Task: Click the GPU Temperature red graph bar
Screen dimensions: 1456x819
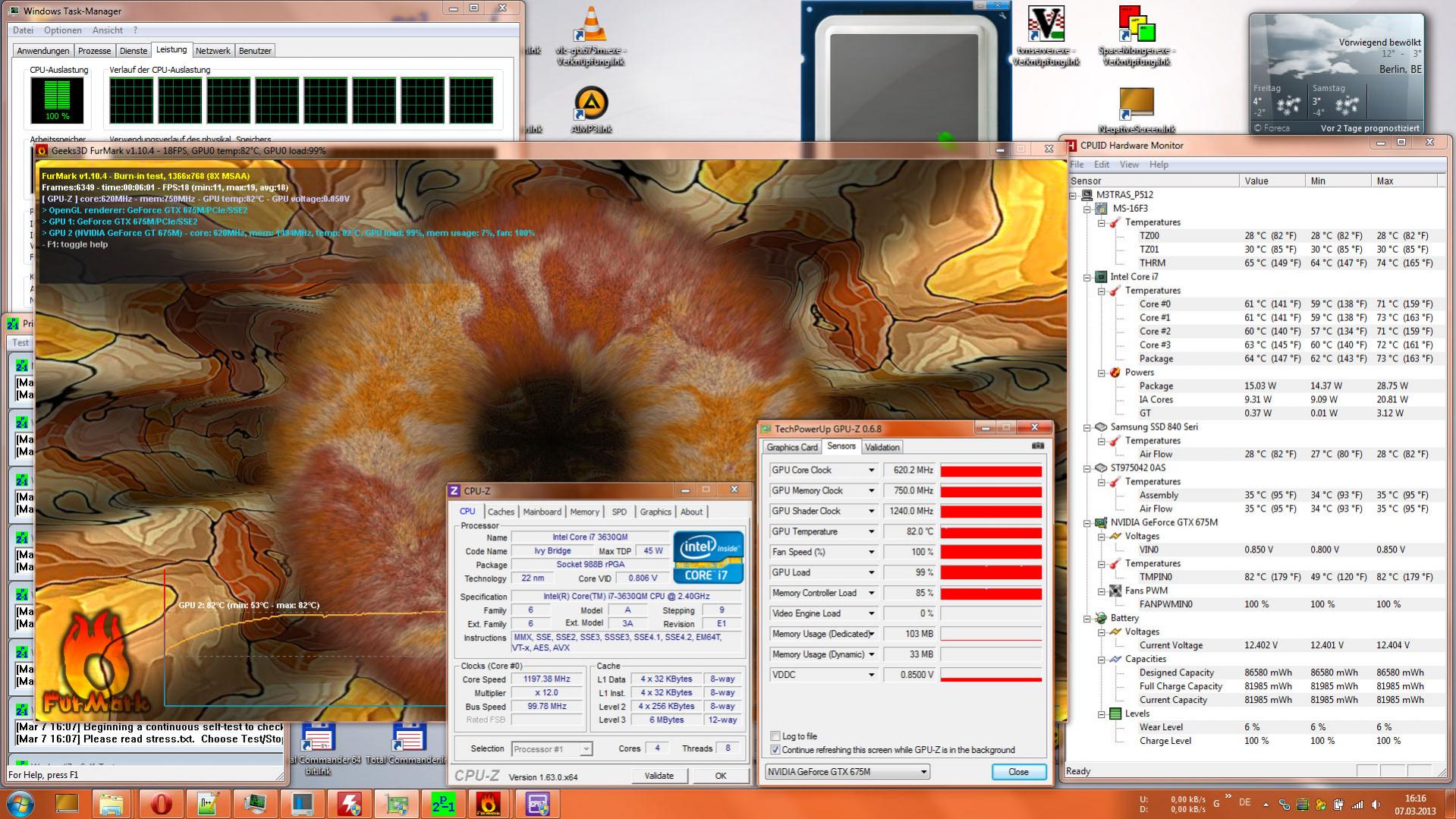Action: click(991, 532)
